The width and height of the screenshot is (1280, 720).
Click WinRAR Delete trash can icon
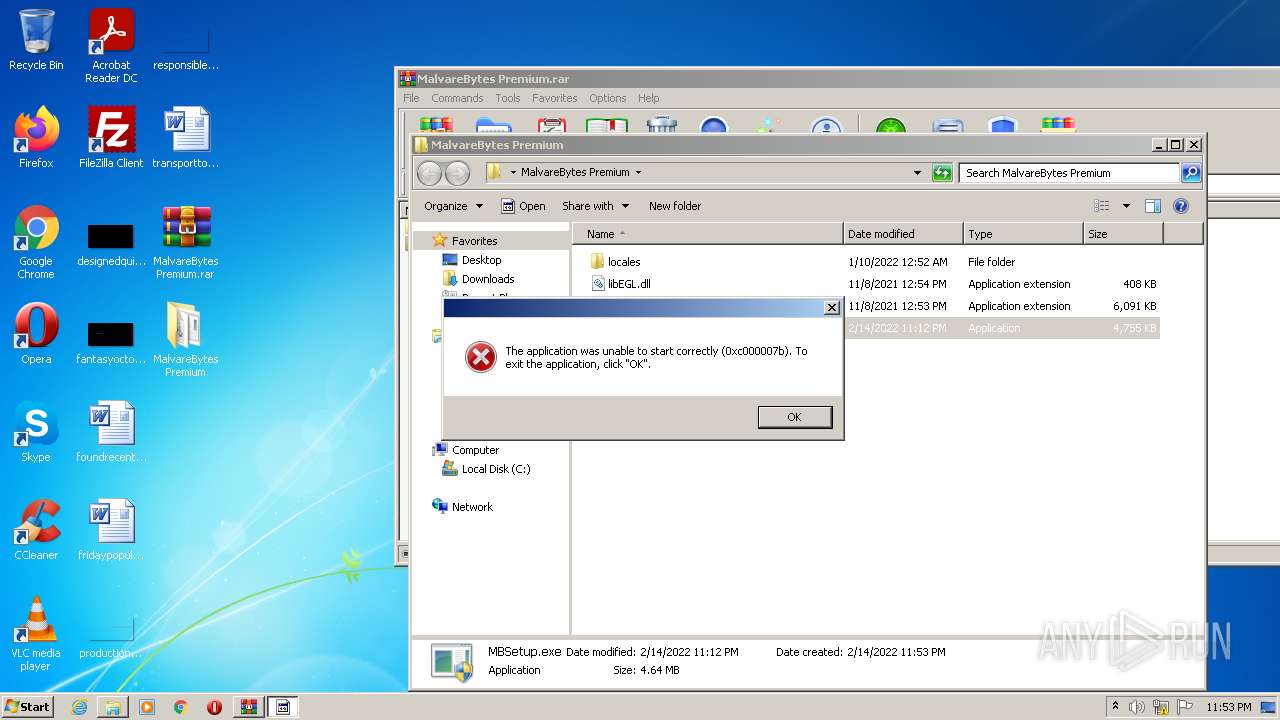pyautogui.click(x=661, y=125)
